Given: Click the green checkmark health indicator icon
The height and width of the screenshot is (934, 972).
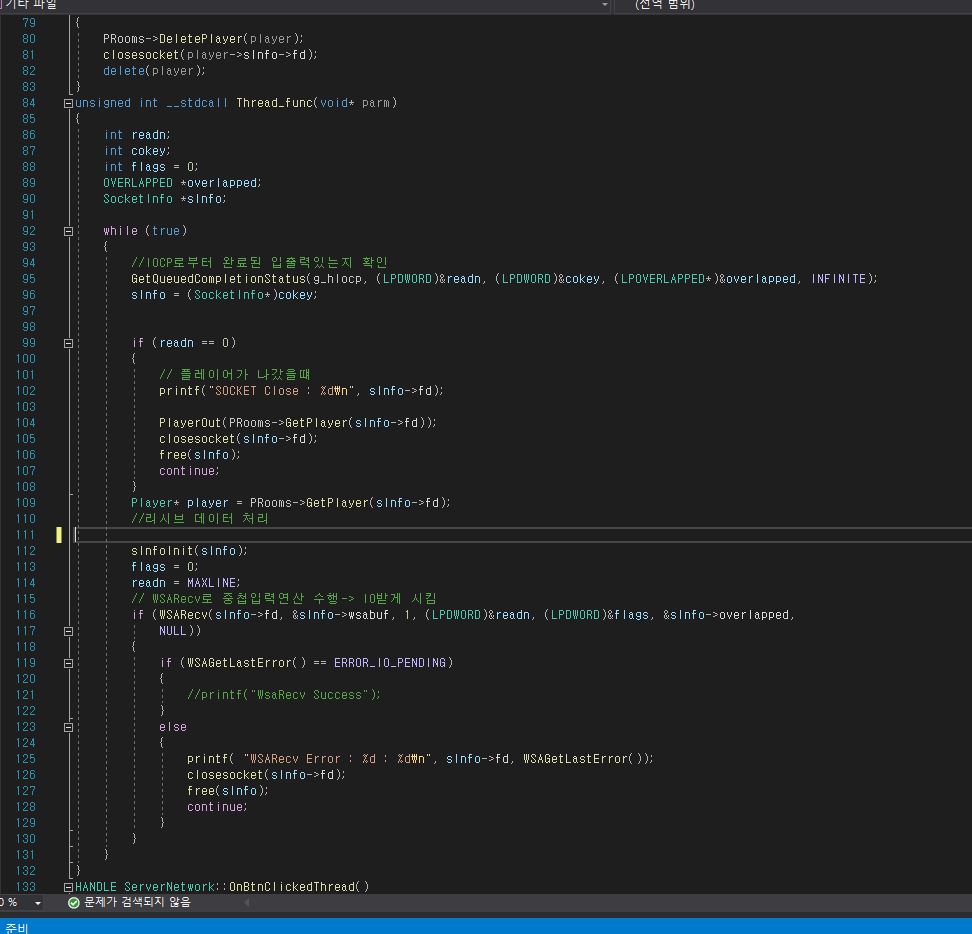Looking at the screenshot, I should click(73, 902).
